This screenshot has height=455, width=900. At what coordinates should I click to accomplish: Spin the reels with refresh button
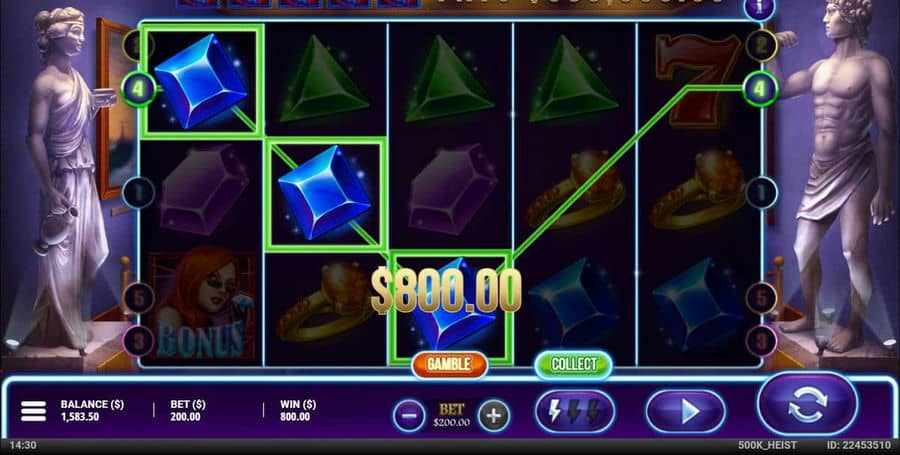807,404
